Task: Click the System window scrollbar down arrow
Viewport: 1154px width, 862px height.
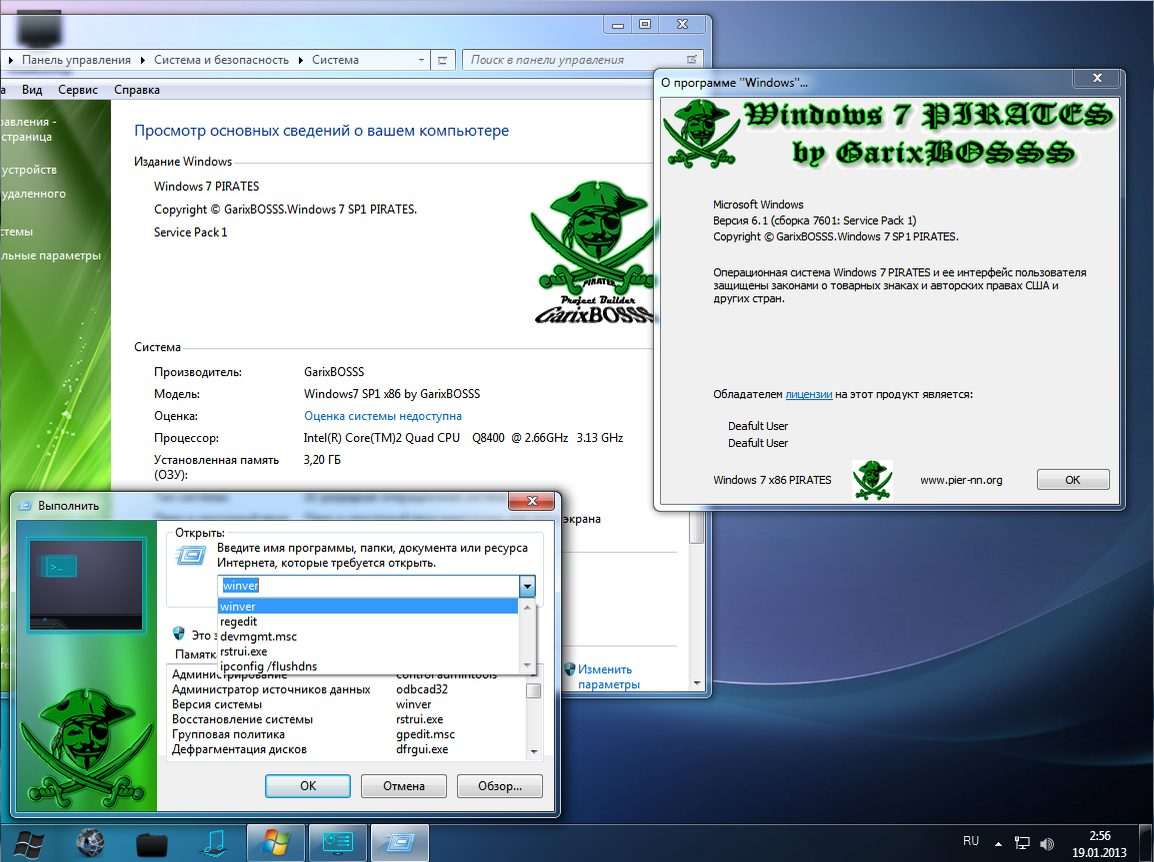Action: tap(697, 684)
